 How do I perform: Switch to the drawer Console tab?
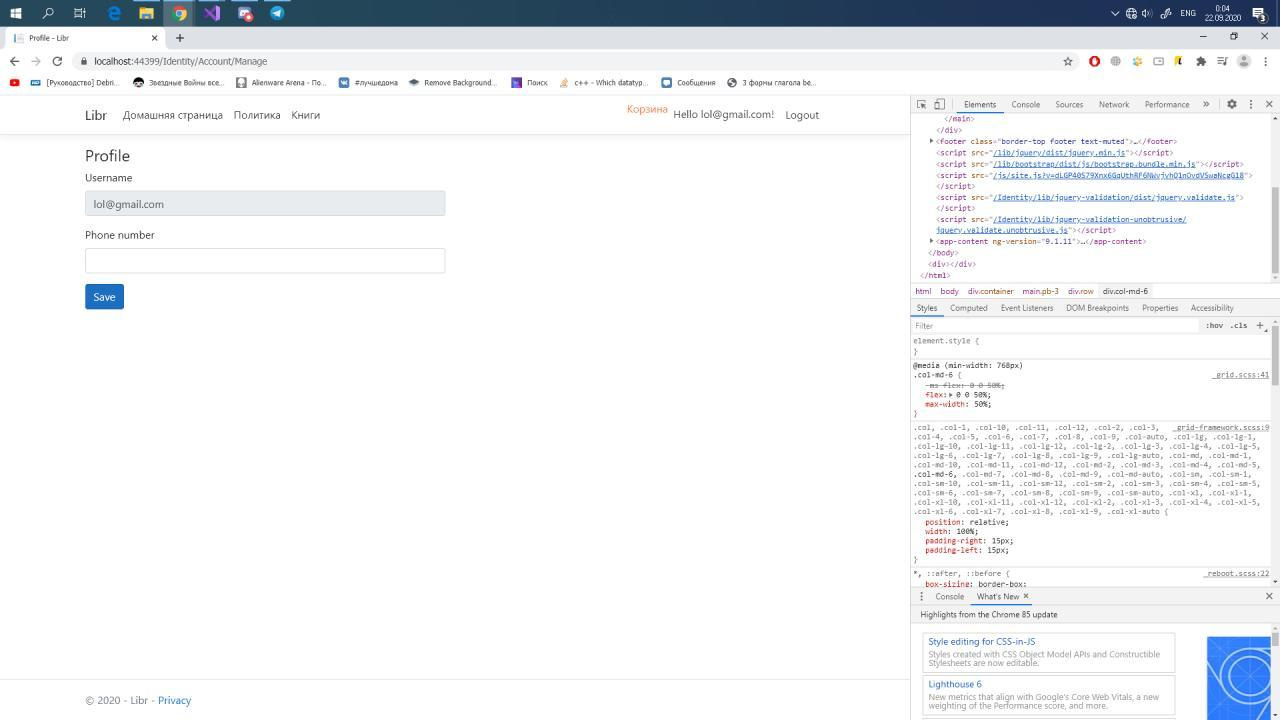[x=949, y=596]
